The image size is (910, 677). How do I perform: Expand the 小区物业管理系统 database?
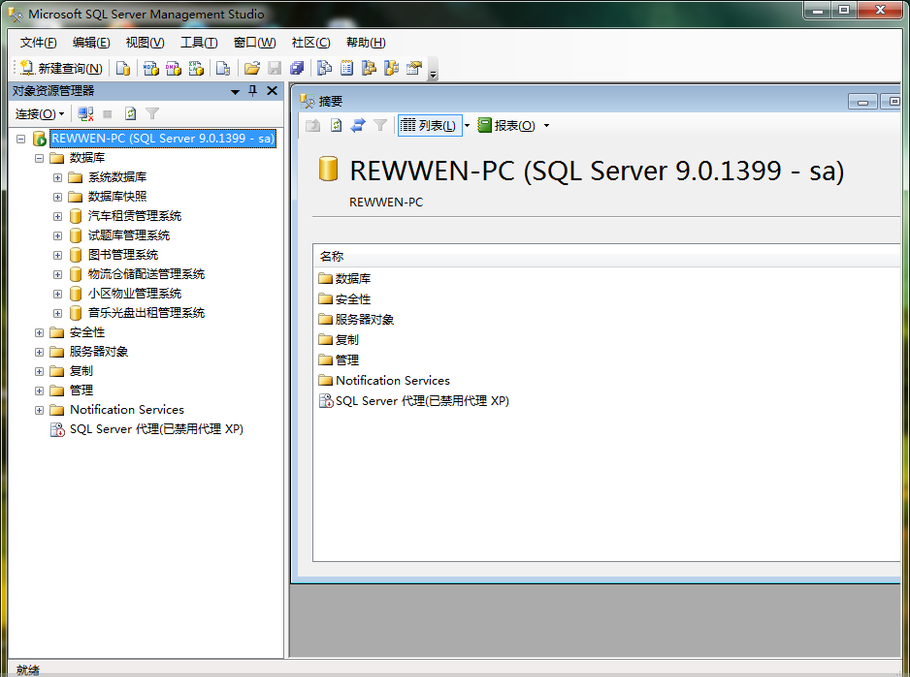[x=57, y=294]
